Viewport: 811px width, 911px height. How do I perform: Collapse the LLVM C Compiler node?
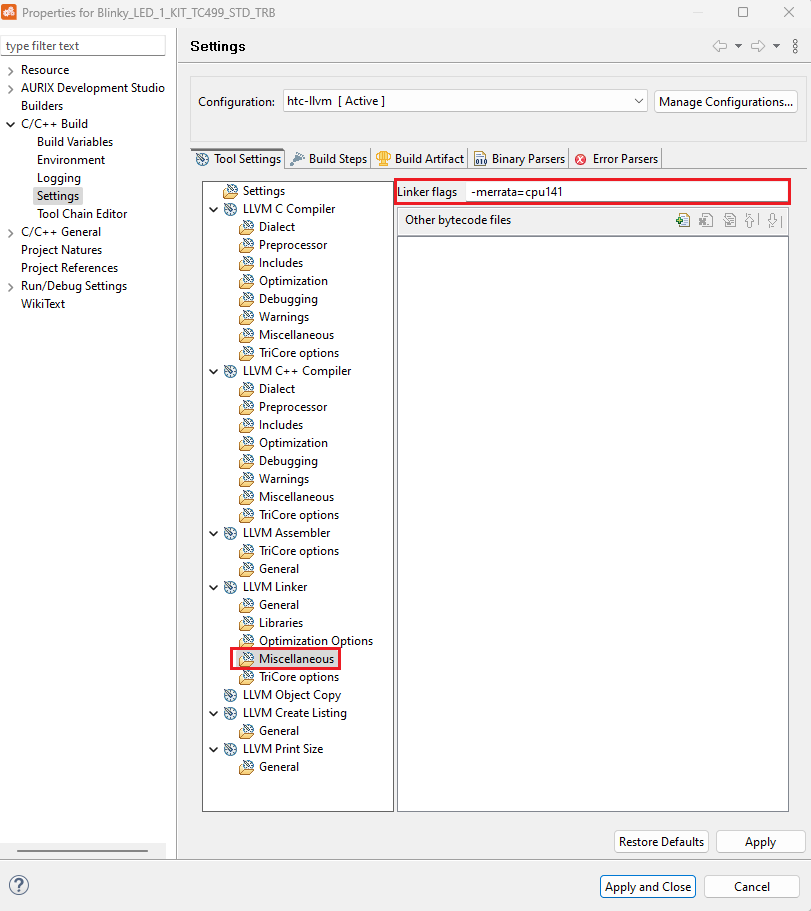click(x=214, y=209)
